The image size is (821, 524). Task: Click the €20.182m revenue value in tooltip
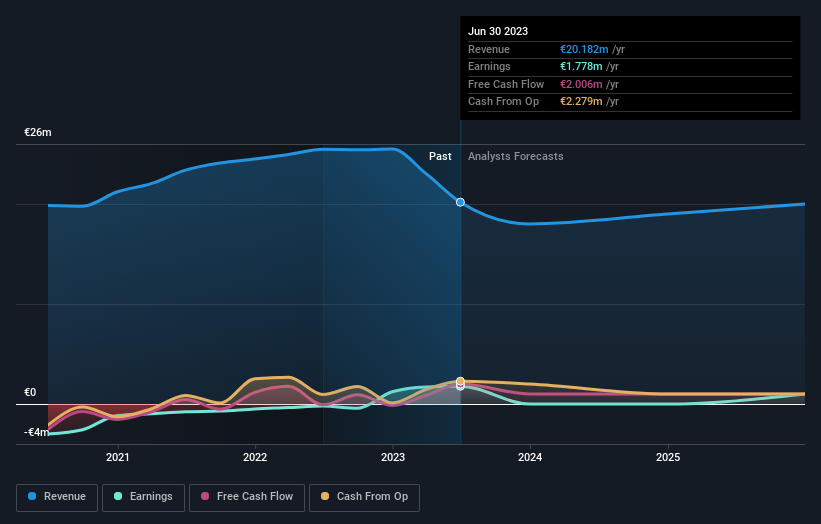584,49
